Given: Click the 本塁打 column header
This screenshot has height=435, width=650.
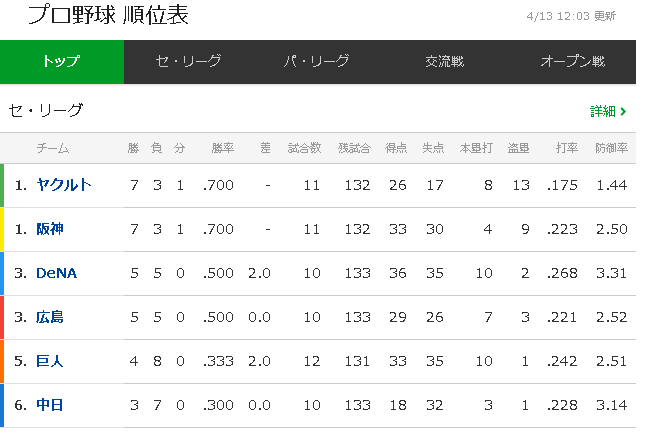Looking at the screenshot, I should pos(476,148).
